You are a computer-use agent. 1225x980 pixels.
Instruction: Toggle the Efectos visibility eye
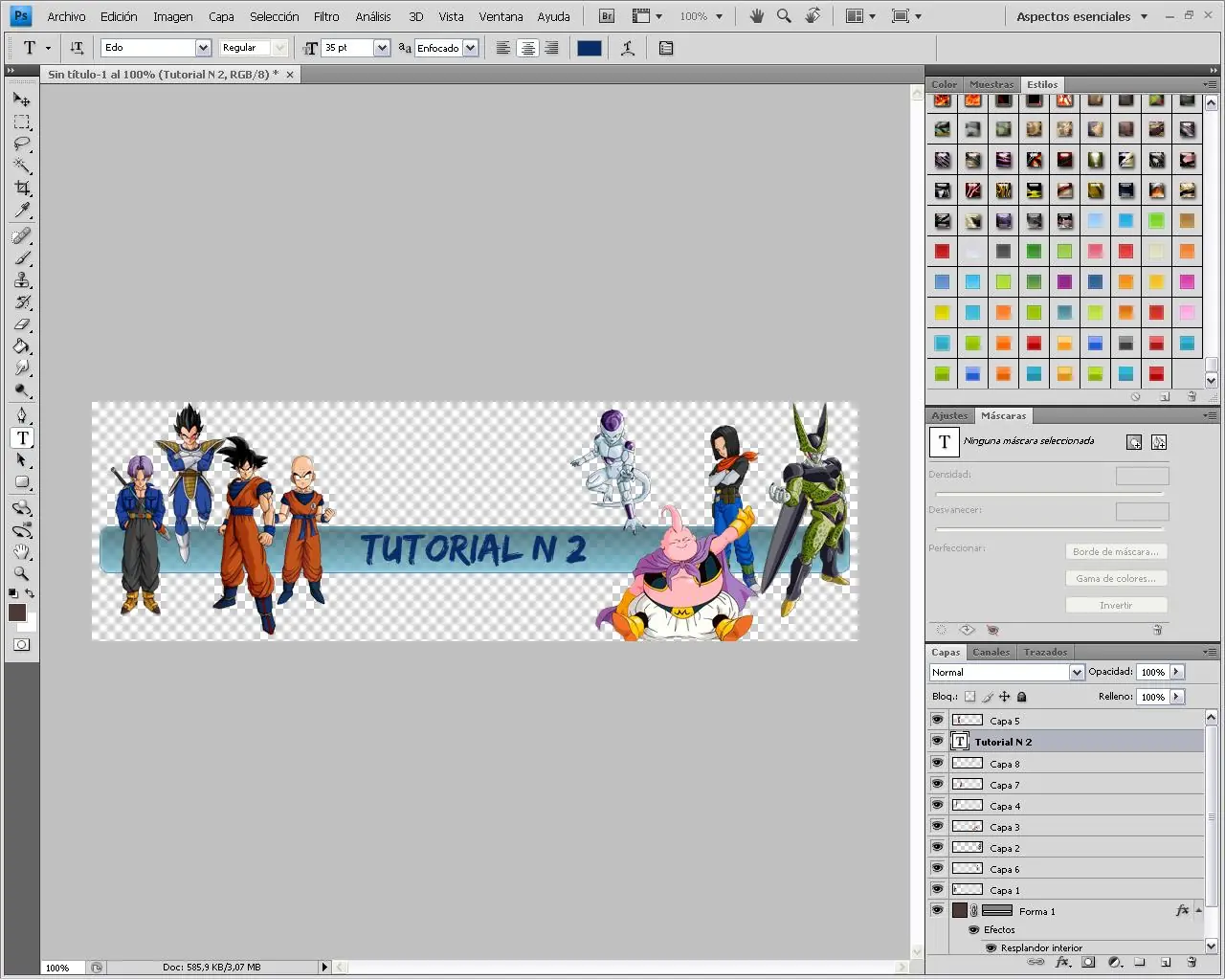pyautogui.click(x=974, y=929)
